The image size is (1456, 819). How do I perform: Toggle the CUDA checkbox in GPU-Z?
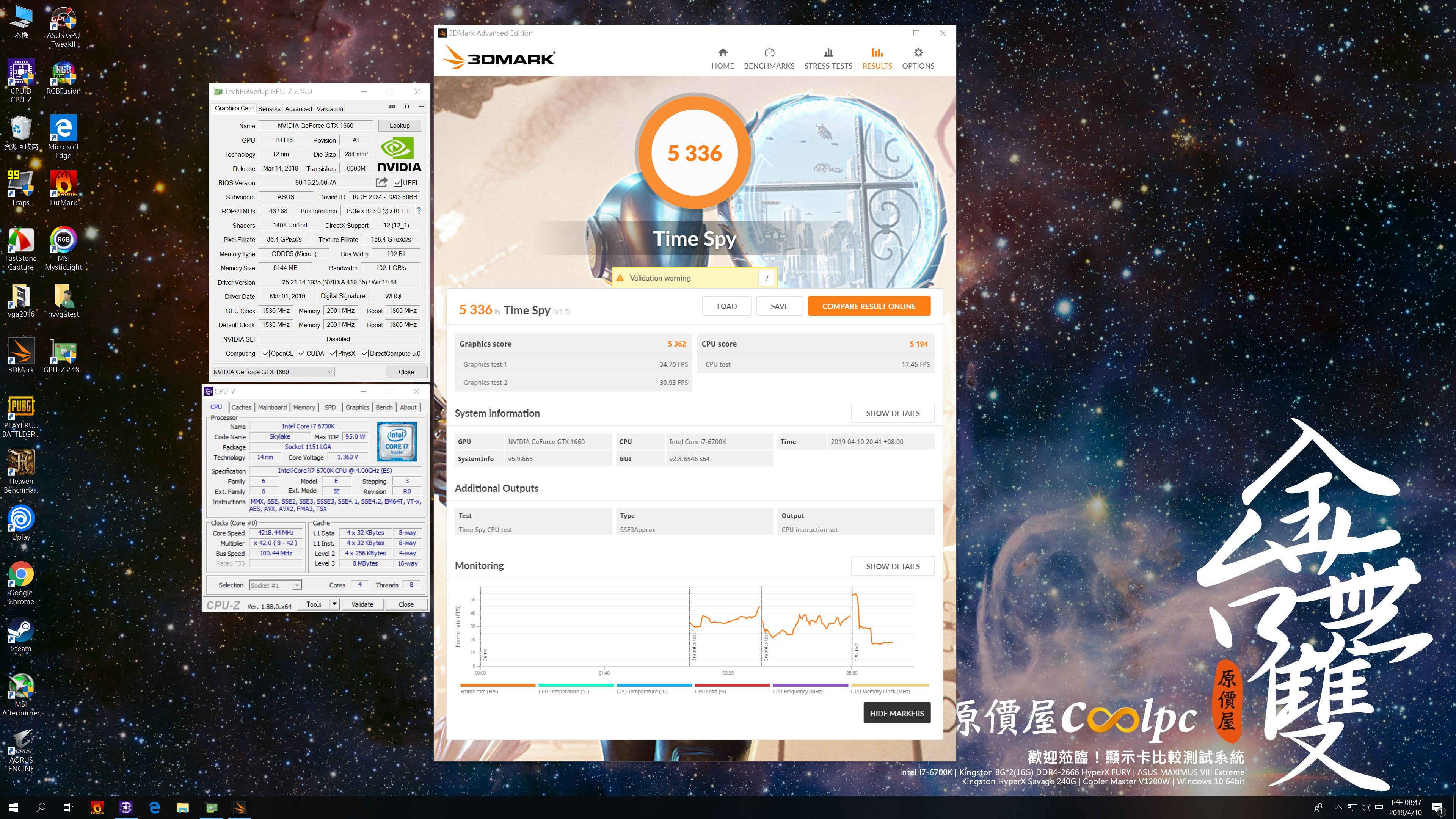(301, 353)
